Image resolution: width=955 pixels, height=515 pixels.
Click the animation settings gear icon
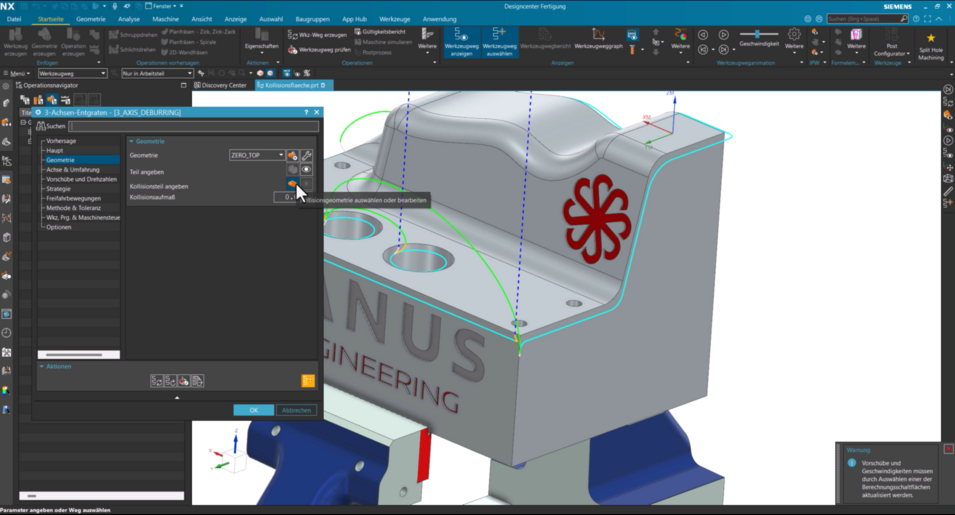pos(794,34)
